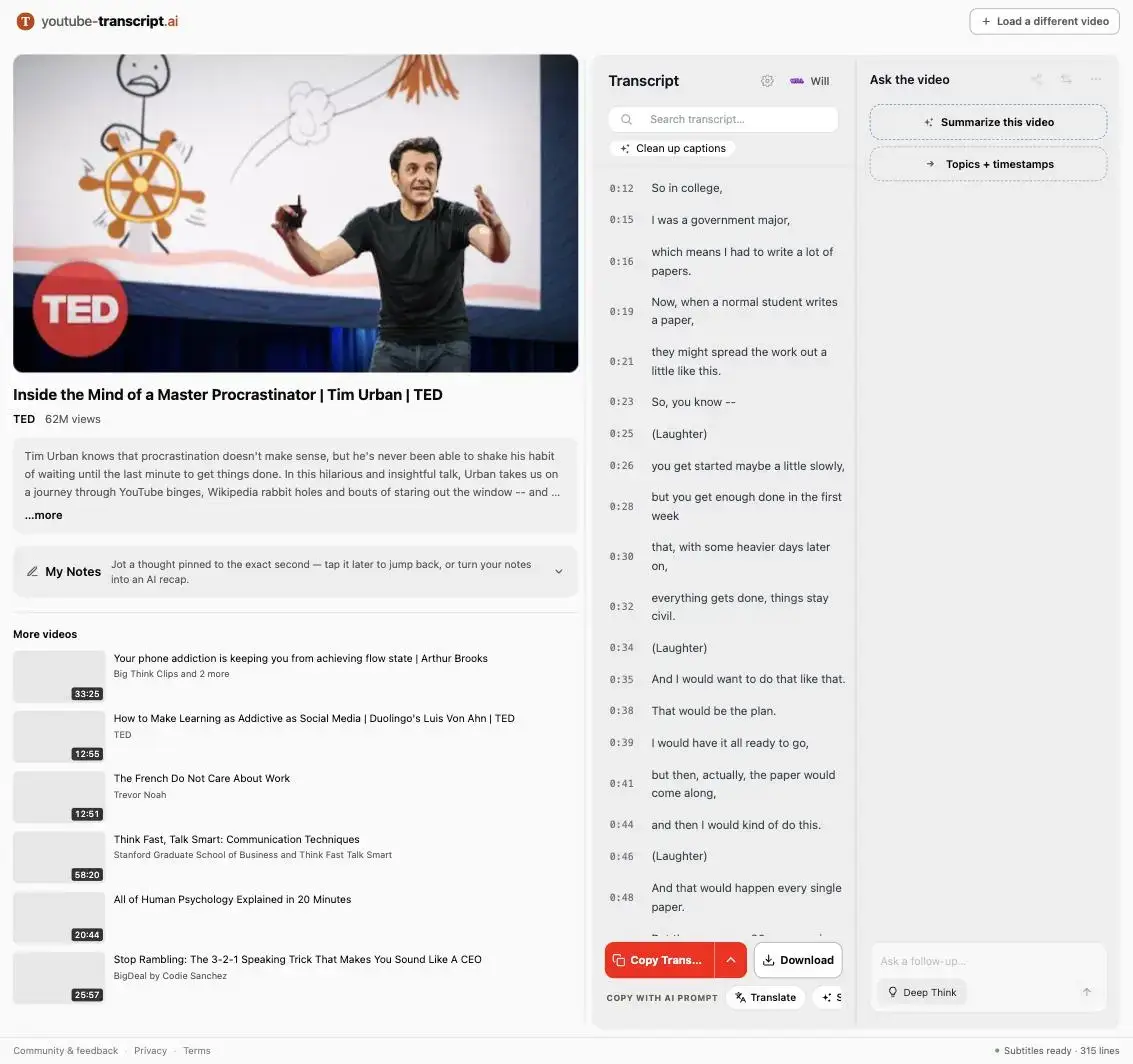The height and width of the screenshot is (1064, 1133).
Task: Download the transcript
Action: coord(798,960)
